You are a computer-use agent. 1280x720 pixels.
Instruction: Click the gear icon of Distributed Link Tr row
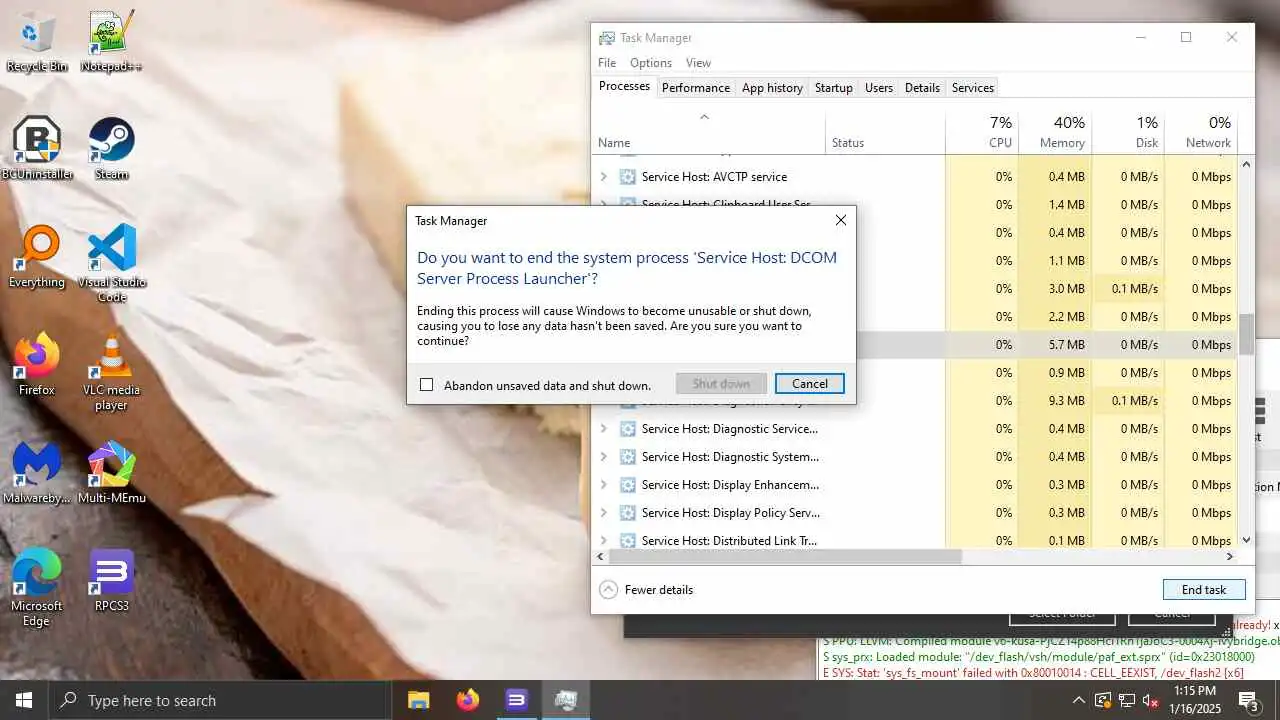(627, 541)
